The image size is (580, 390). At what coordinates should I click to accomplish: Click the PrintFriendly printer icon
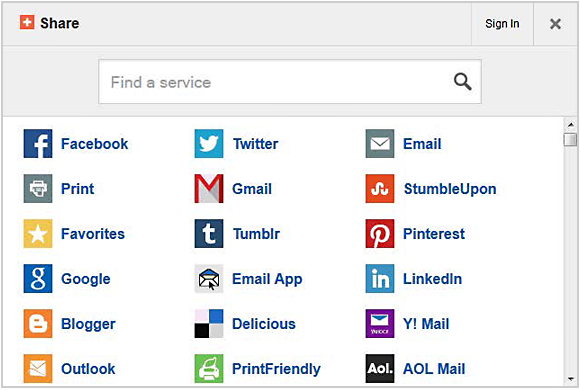click(x=209, y=369)
